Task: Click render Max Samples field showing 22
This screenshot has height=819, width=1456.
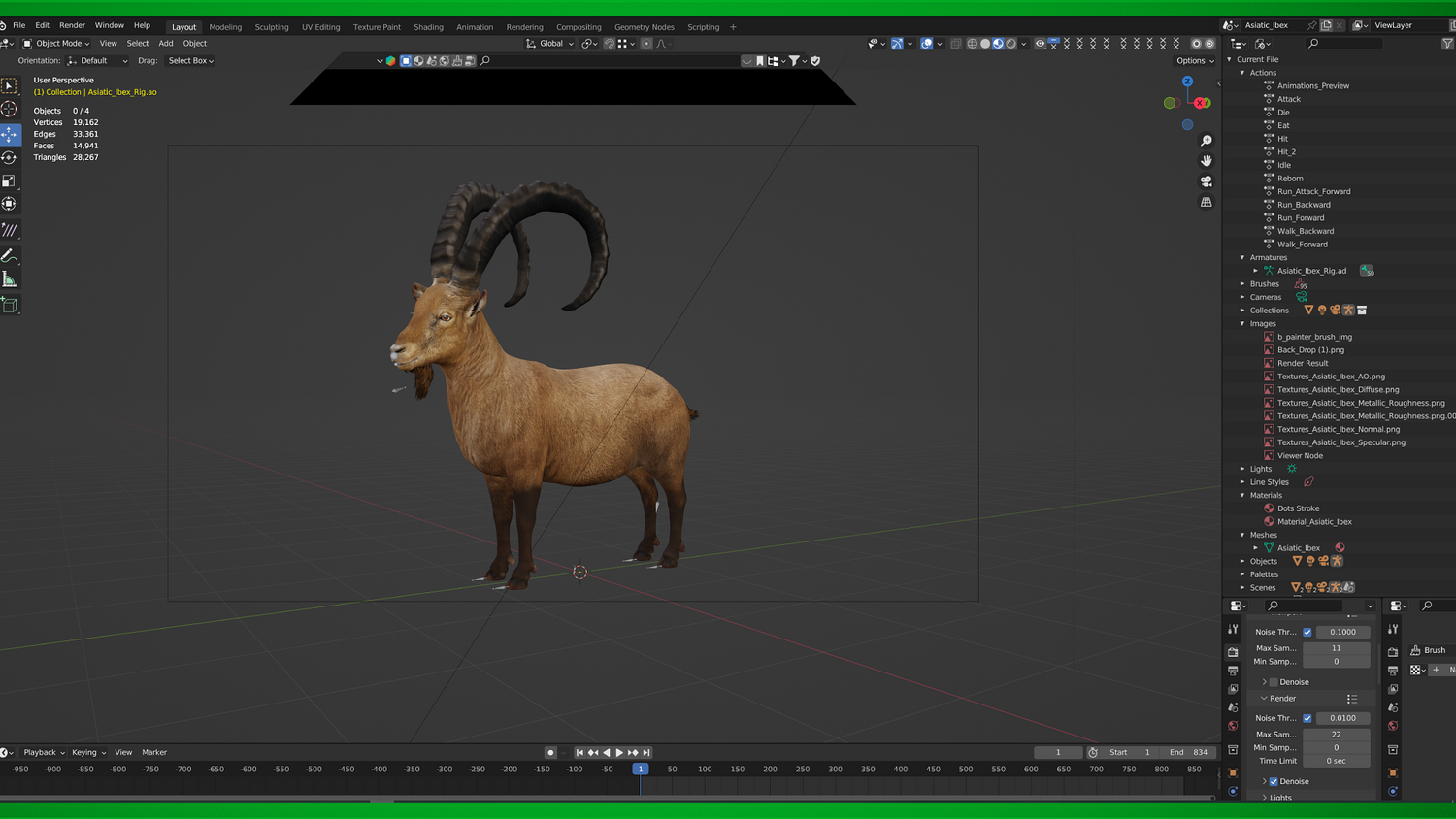Action: [x=1337, y=735]
